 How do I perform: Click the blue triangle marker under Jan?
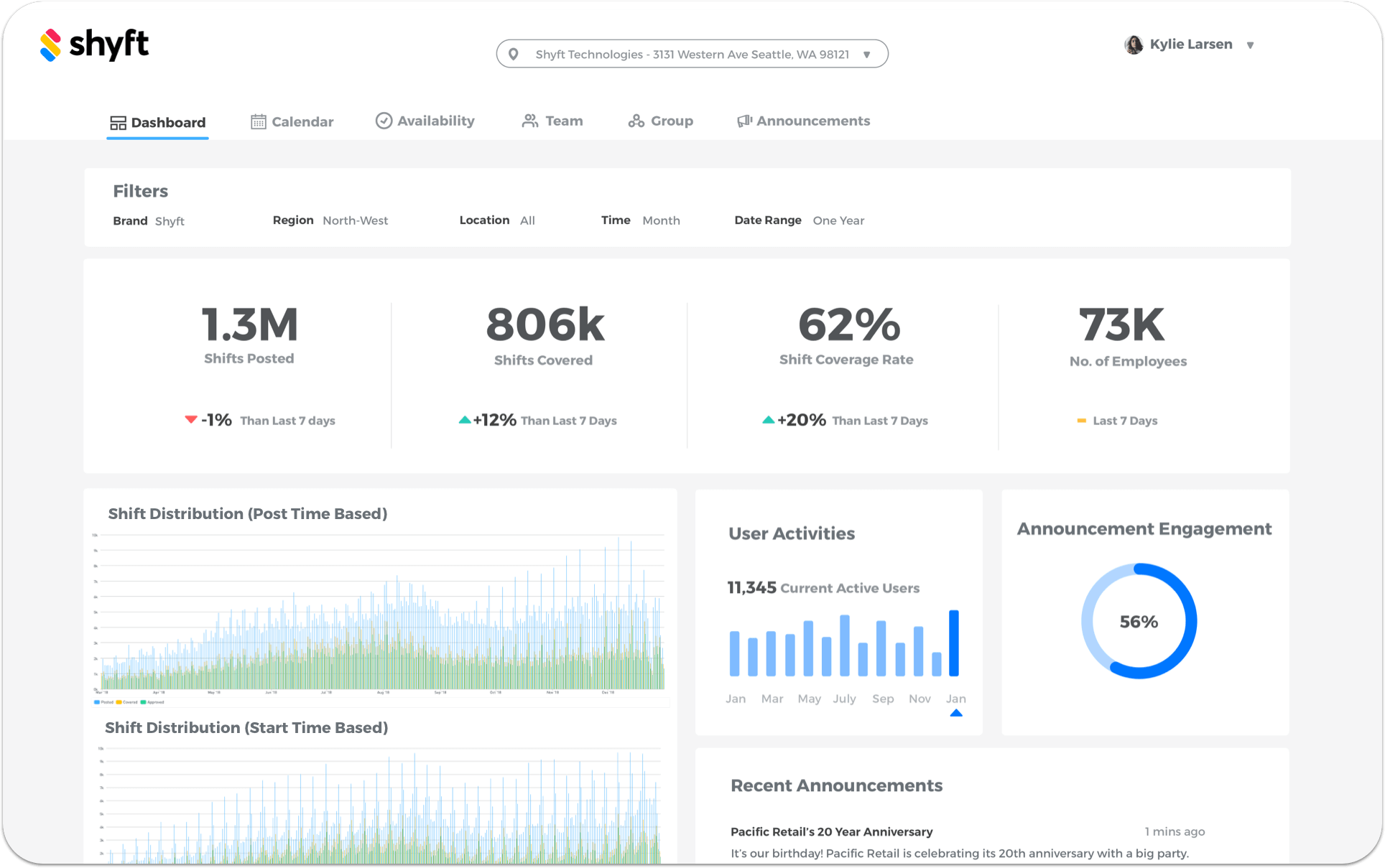[955, 713]
